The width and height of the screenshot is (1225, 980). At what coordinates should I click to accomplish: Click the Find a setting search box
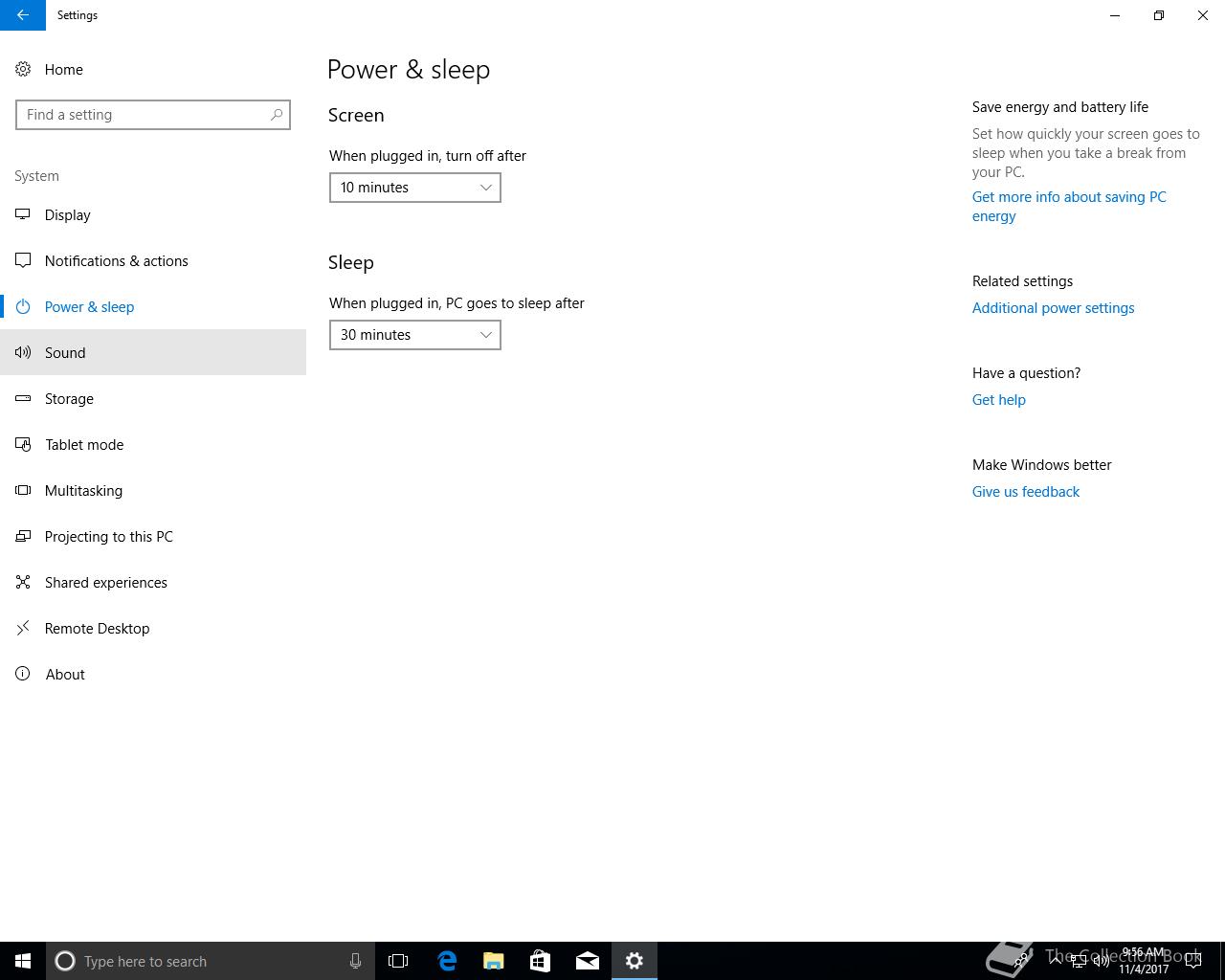[153, 115]
